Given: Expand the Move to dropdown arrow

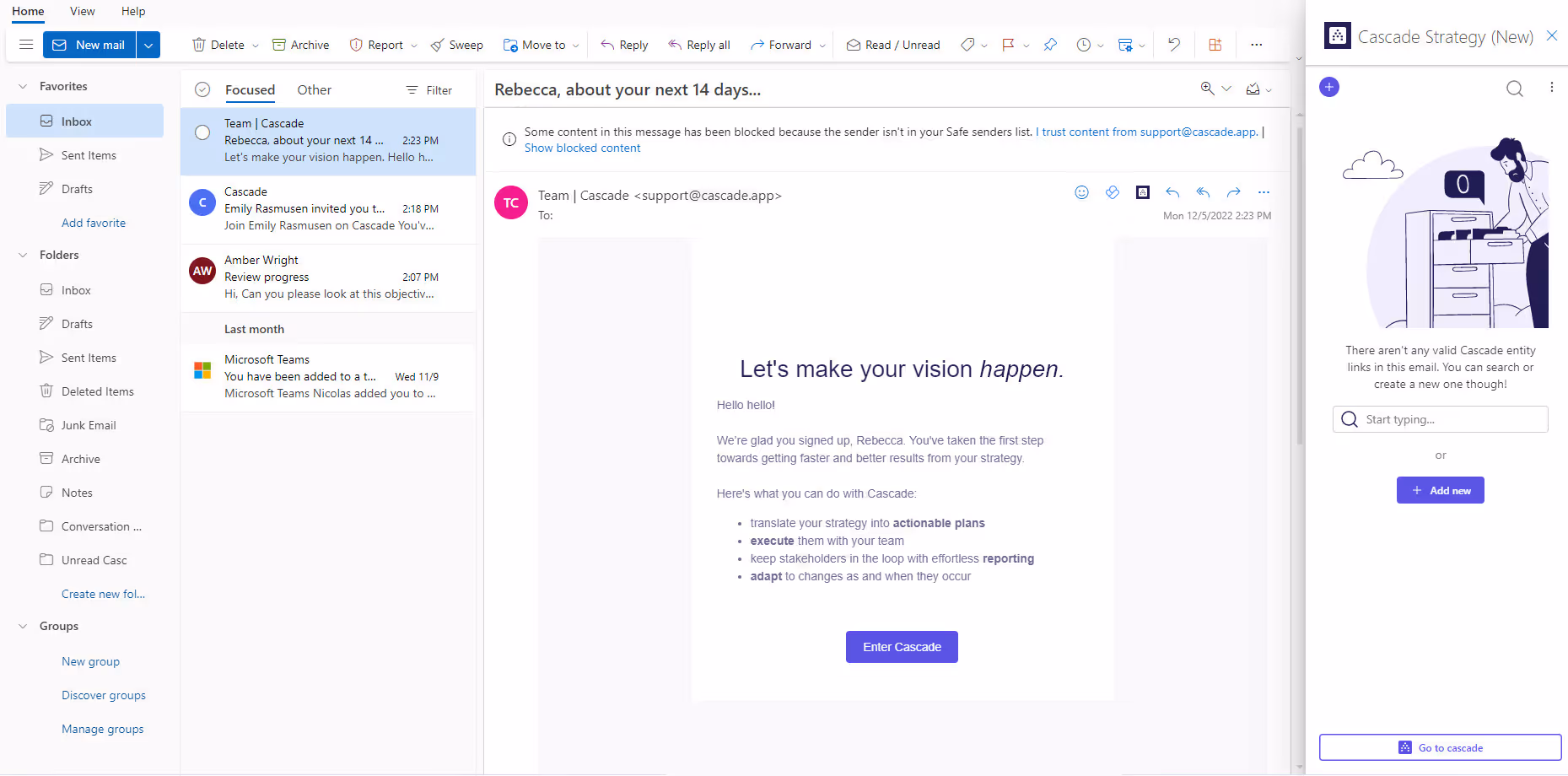Looking at the screenshot, I should click(x=576, y=46).
